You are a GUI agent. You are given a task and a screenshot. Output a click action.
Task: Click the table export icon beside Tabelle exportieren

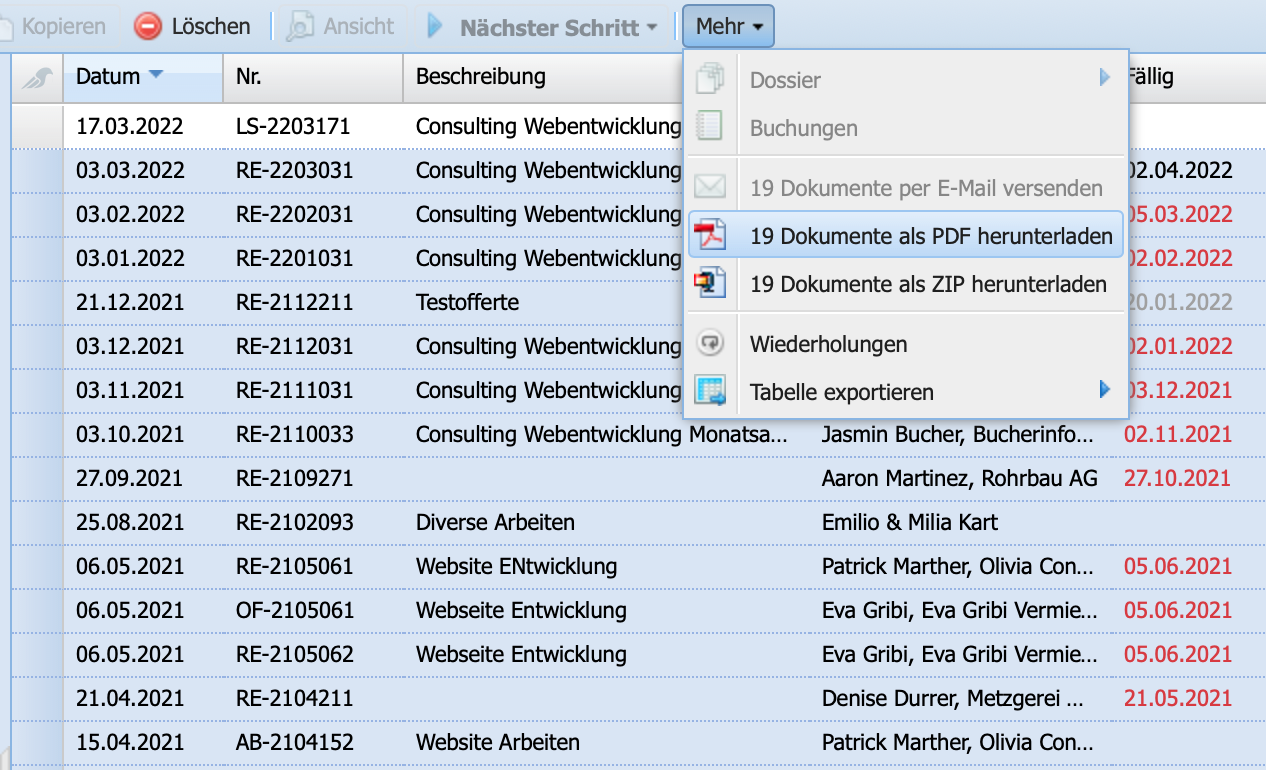[x=712, y=392]
